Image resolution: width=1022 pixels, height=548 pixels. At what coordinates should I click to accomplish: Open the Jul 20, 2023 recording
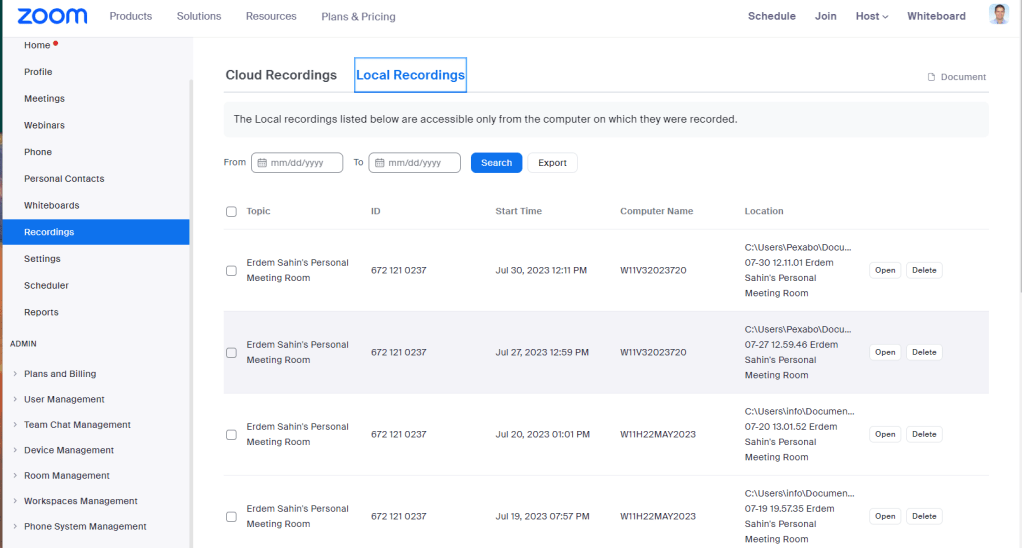[x=885, y=435]
